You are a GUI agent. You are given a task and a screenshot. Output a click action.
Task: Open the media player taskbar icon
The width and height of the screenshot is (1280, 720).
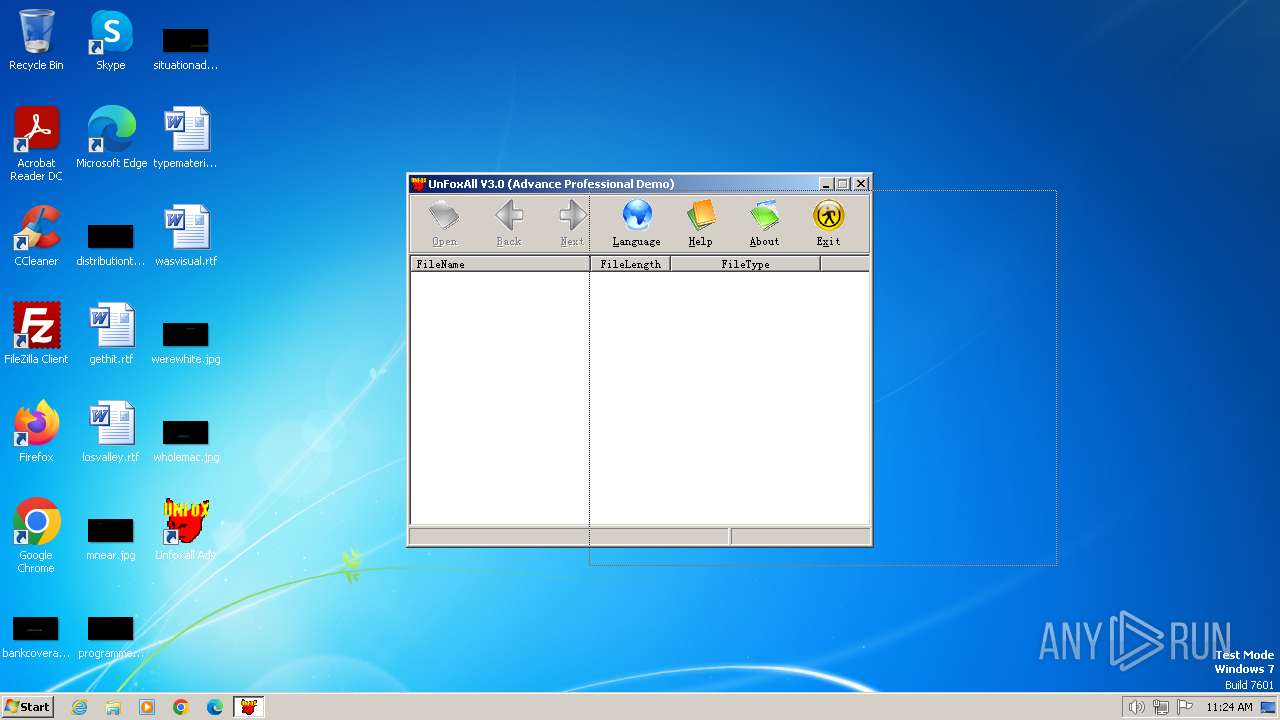pos(147,707)
